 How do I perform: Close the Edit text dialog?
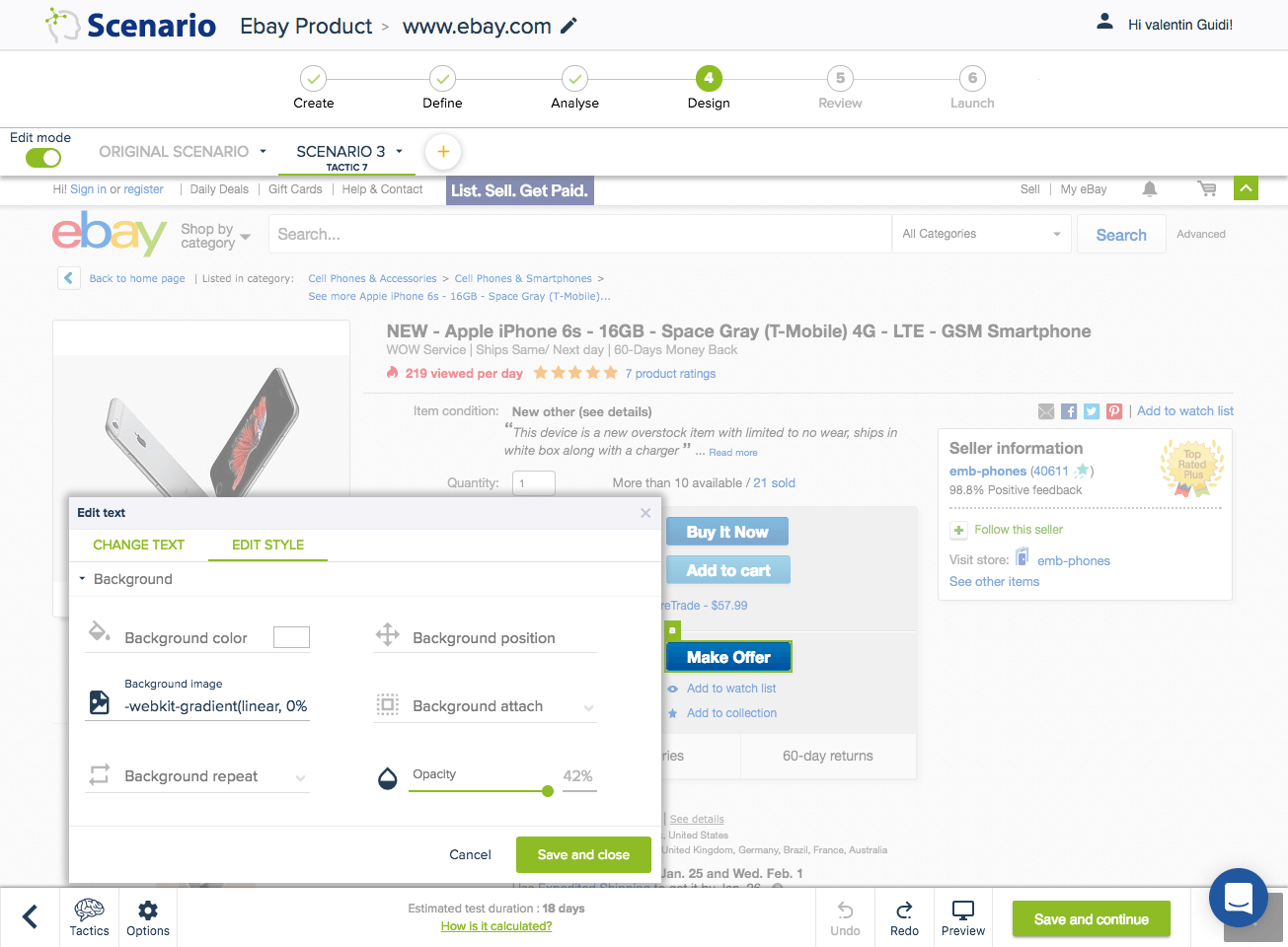click(x=645, y=513)
